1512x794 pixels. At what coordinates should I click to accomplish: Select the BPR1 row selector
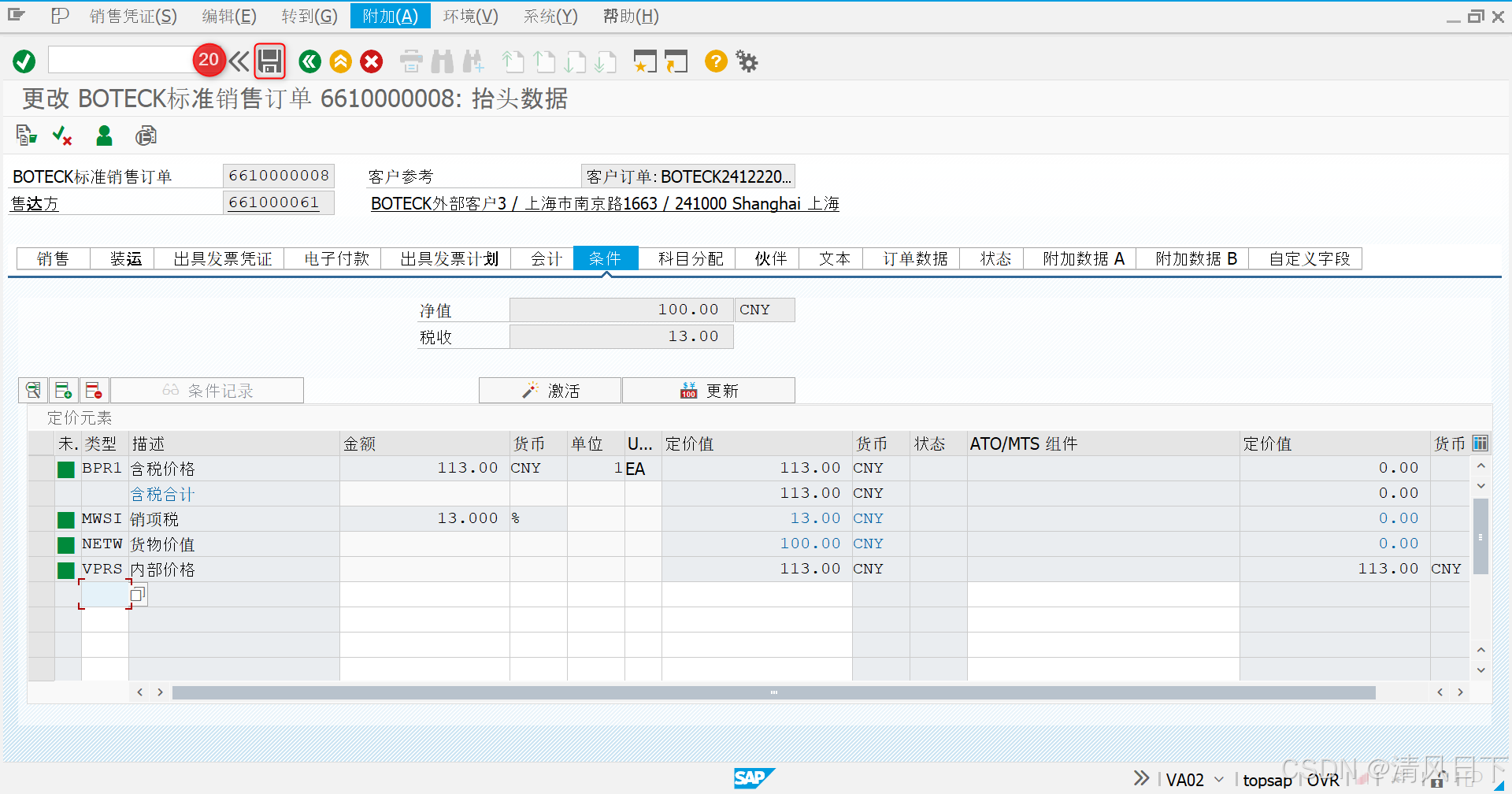tap(41, 469)
